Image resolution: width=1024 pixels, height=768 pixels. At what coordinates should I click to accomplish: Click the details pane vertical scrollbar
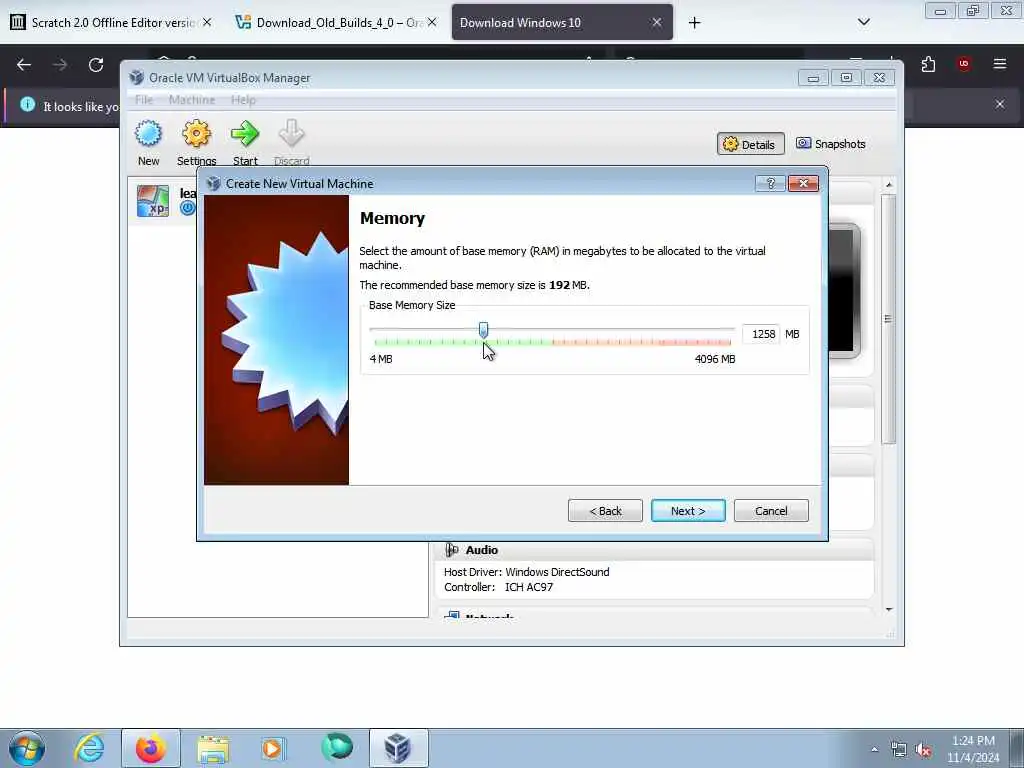[x=888, y=319]
